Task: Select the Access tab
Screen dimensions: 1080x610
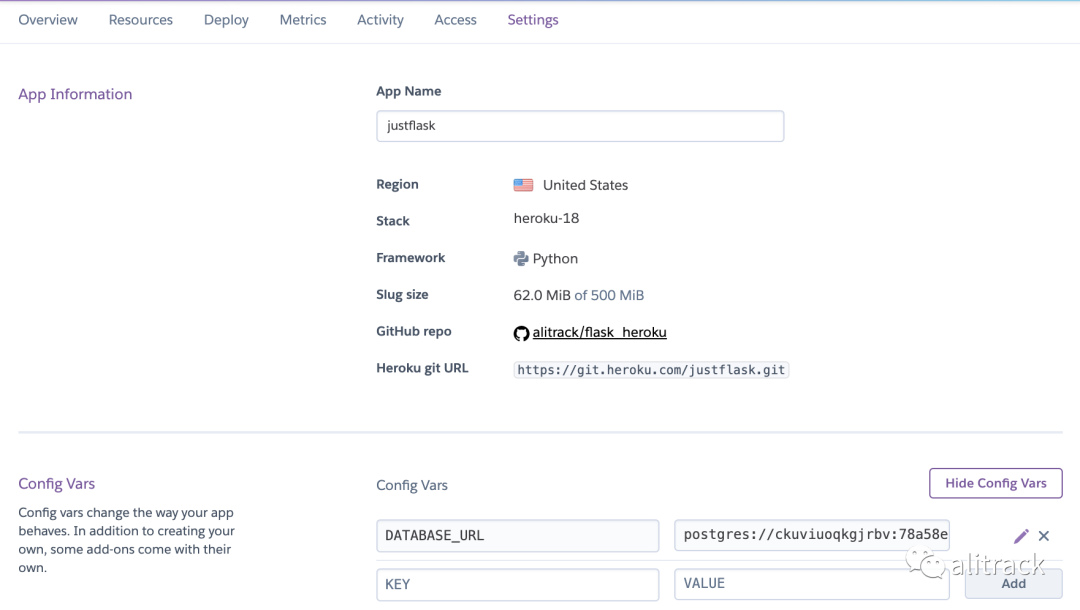Action: pos(455,20)
